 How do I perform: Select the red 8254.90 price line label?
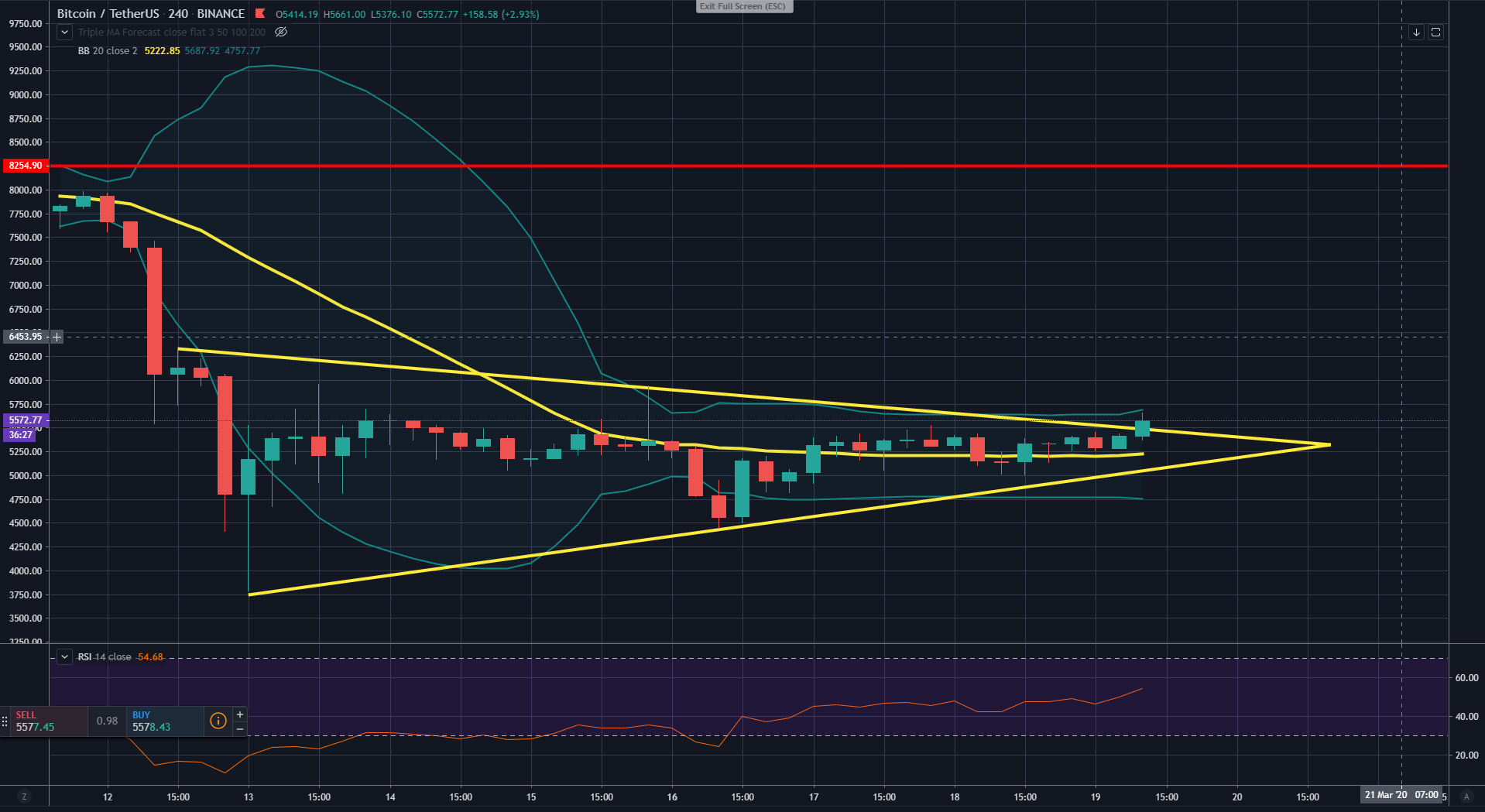click(26, 166)
